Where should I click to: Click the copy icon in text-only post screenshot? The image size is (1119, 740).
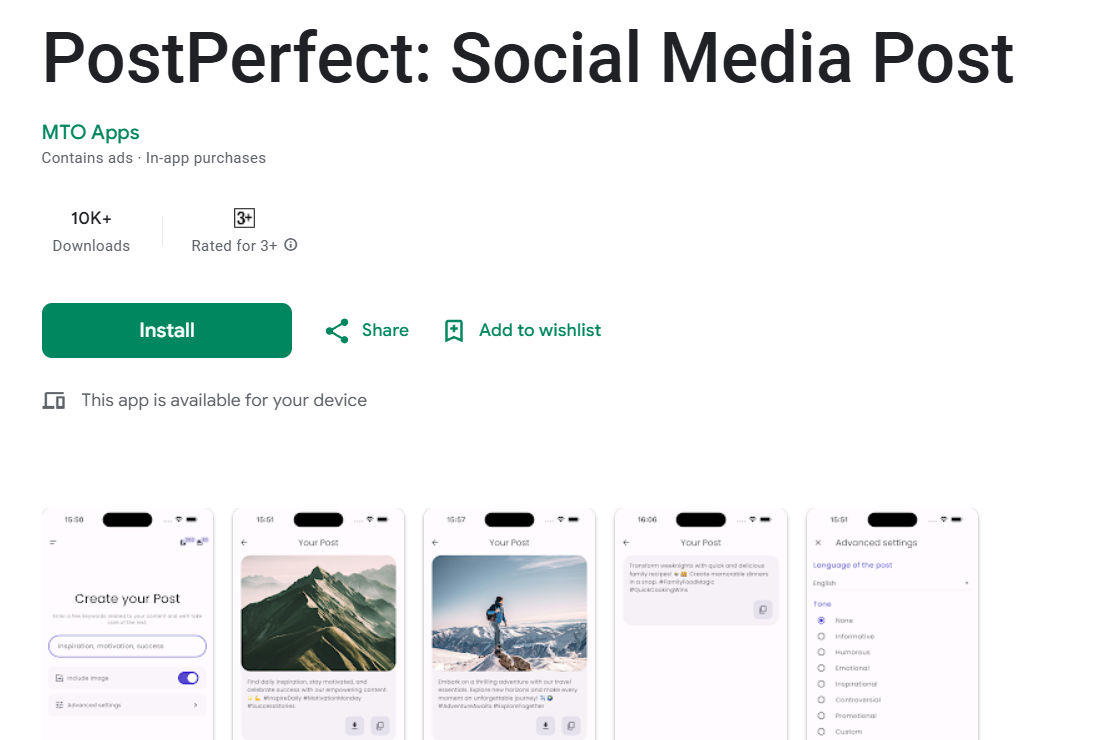763,609
